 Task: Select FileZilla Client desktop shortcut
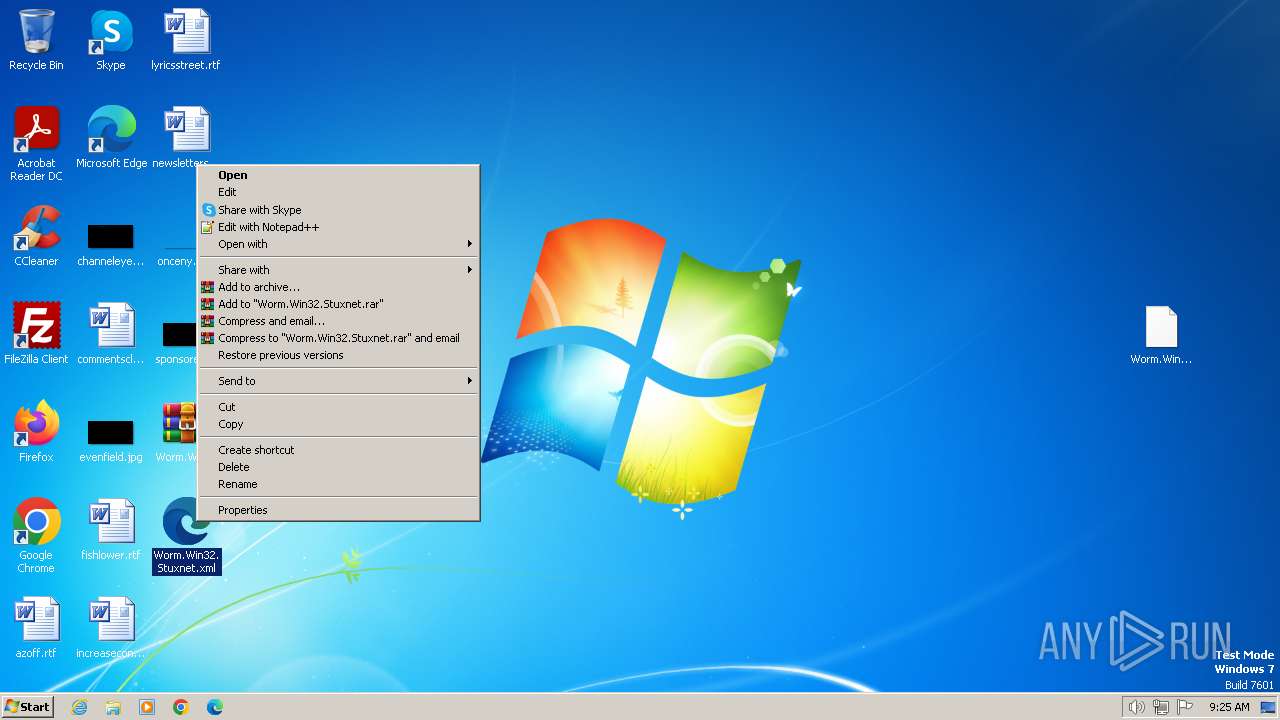36,333
